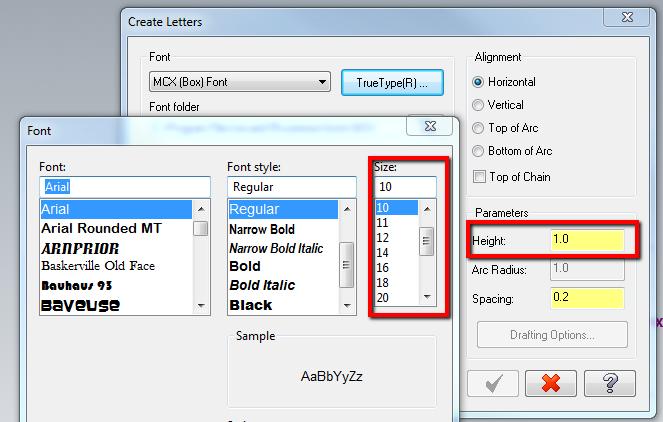Select Arial in font list
The width and height of the screenshot is (663, 422).
click(x=116, y=209)
